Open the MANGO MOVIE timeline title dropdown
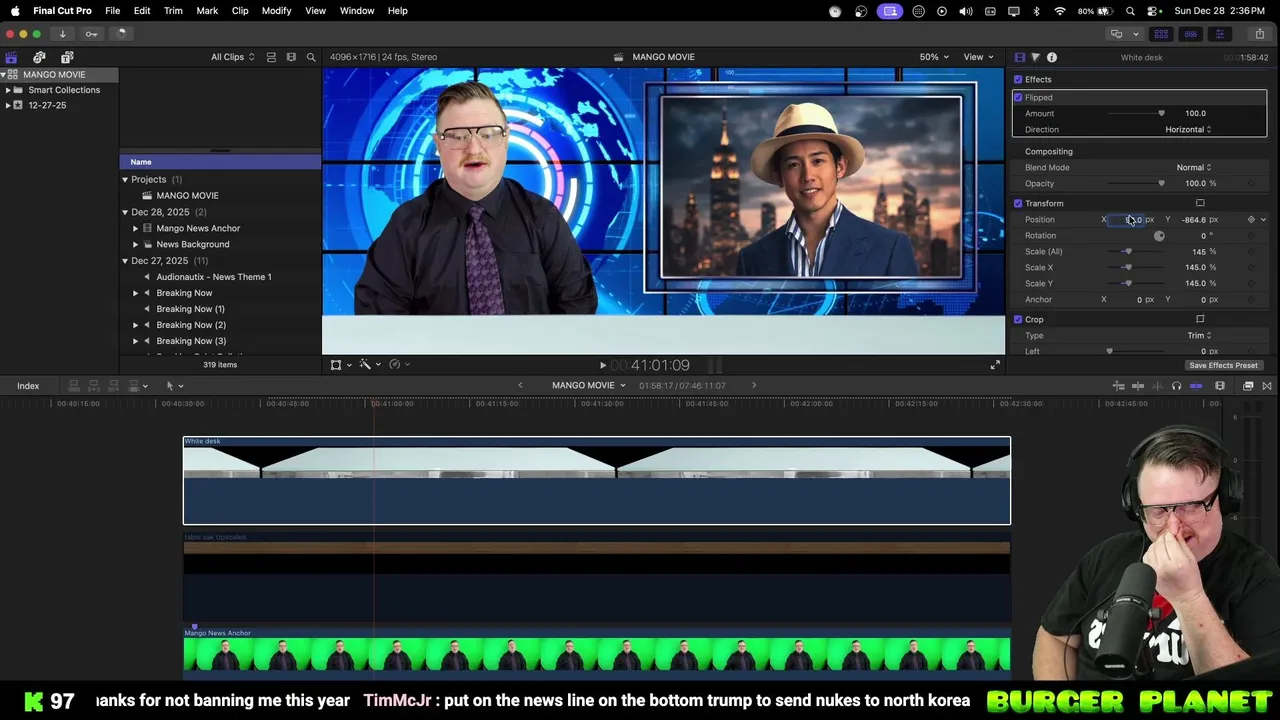Image resolution: width=1280 pixels, height=720 pixels. click(588, 385)
